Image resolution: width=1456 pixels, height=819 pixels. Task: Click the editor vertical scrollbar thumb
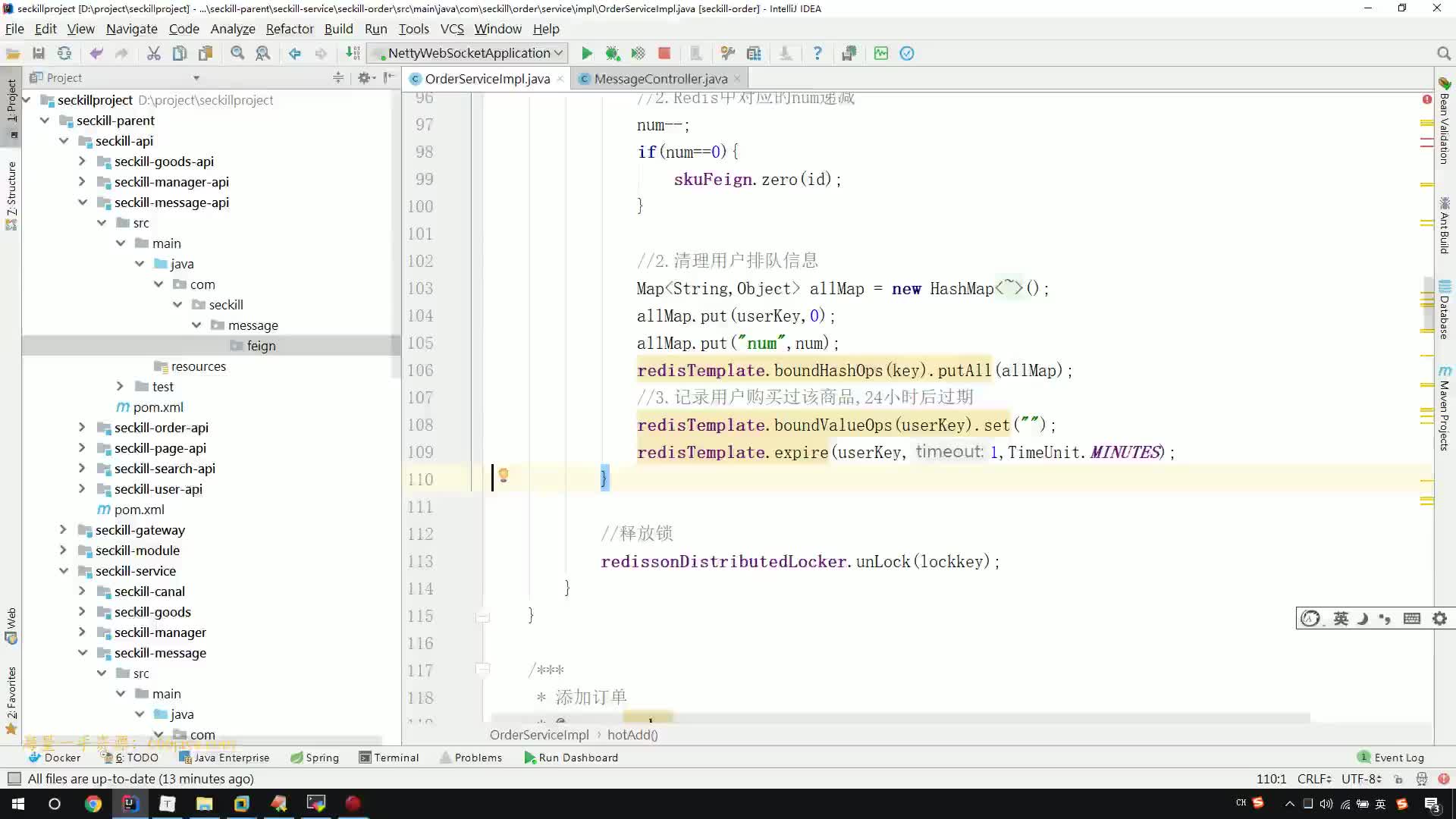1429,303
